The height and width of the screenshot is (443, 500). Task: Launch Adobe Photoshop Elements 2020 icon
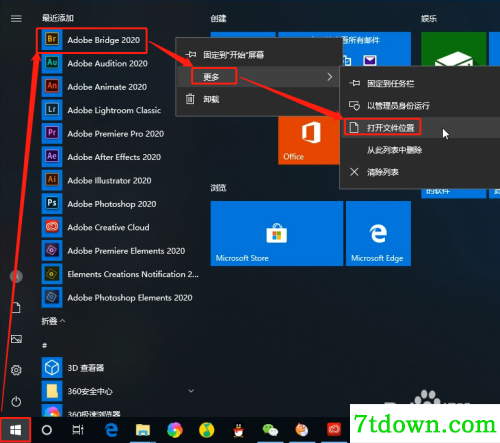pyautogui.click(x=52, y=297)
